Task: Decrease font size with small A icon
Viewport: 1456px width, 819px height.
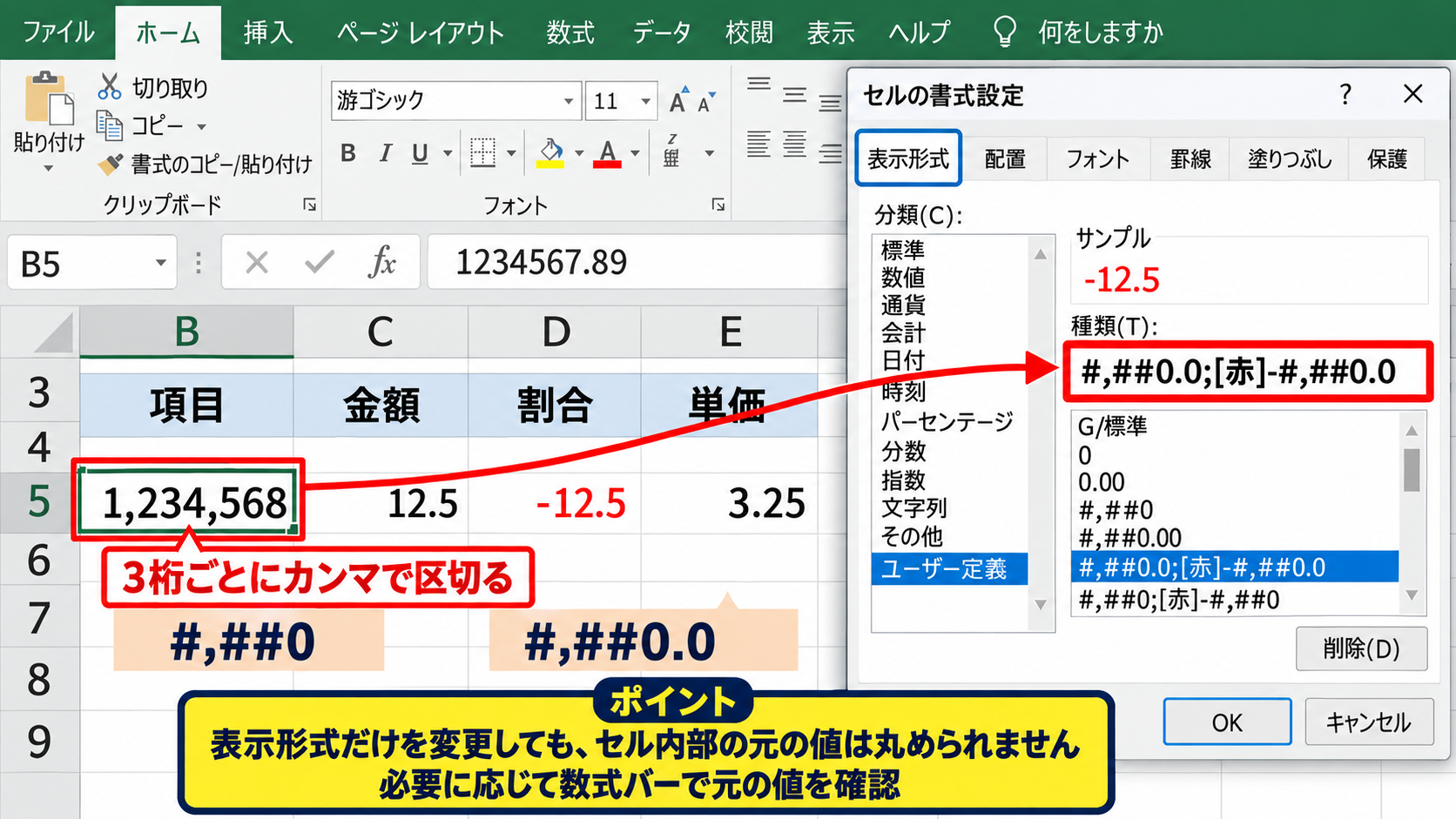Action: tap(706, 102)
